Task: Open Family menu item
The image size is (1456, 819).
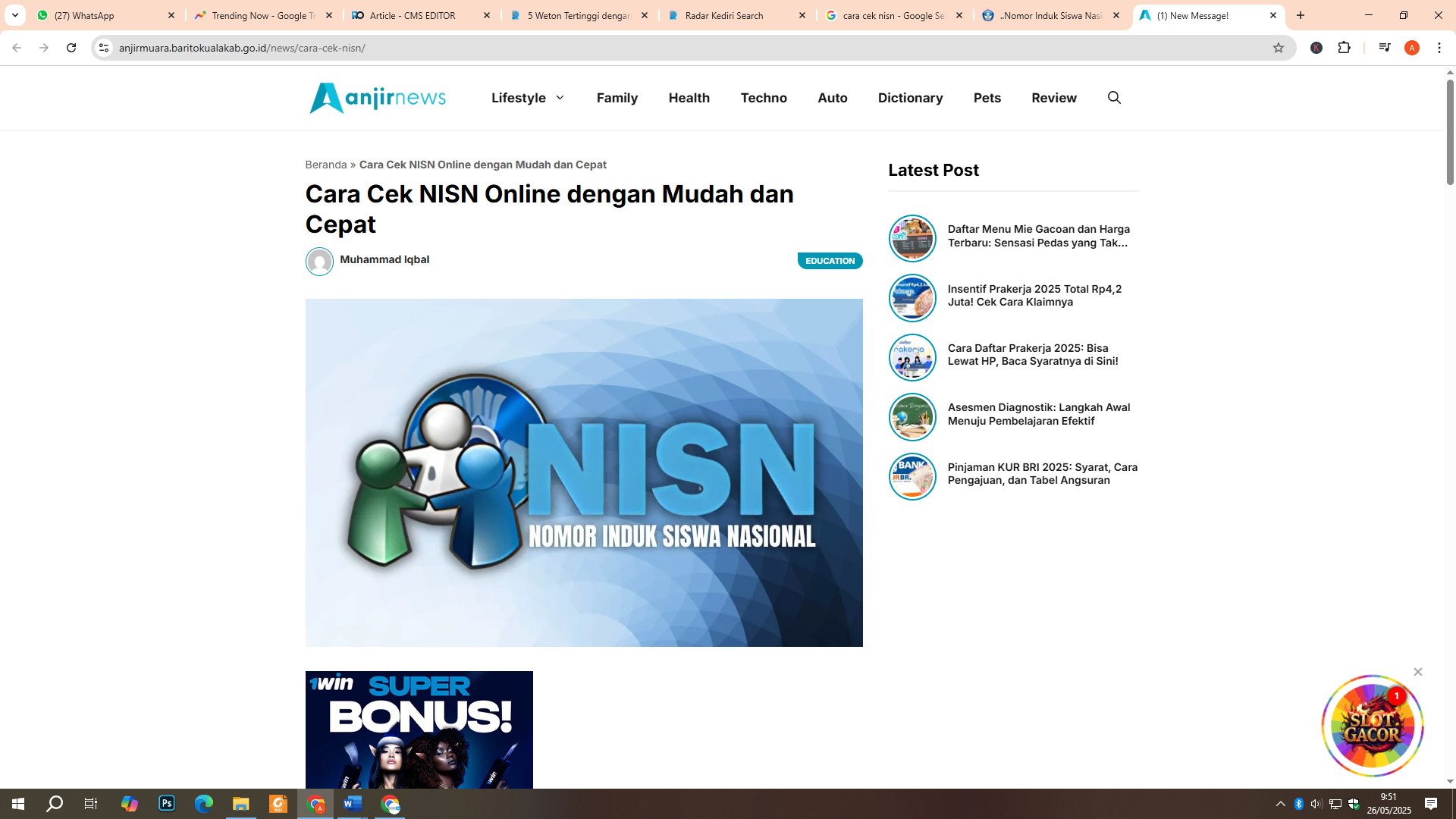Action: pos(617,98)
